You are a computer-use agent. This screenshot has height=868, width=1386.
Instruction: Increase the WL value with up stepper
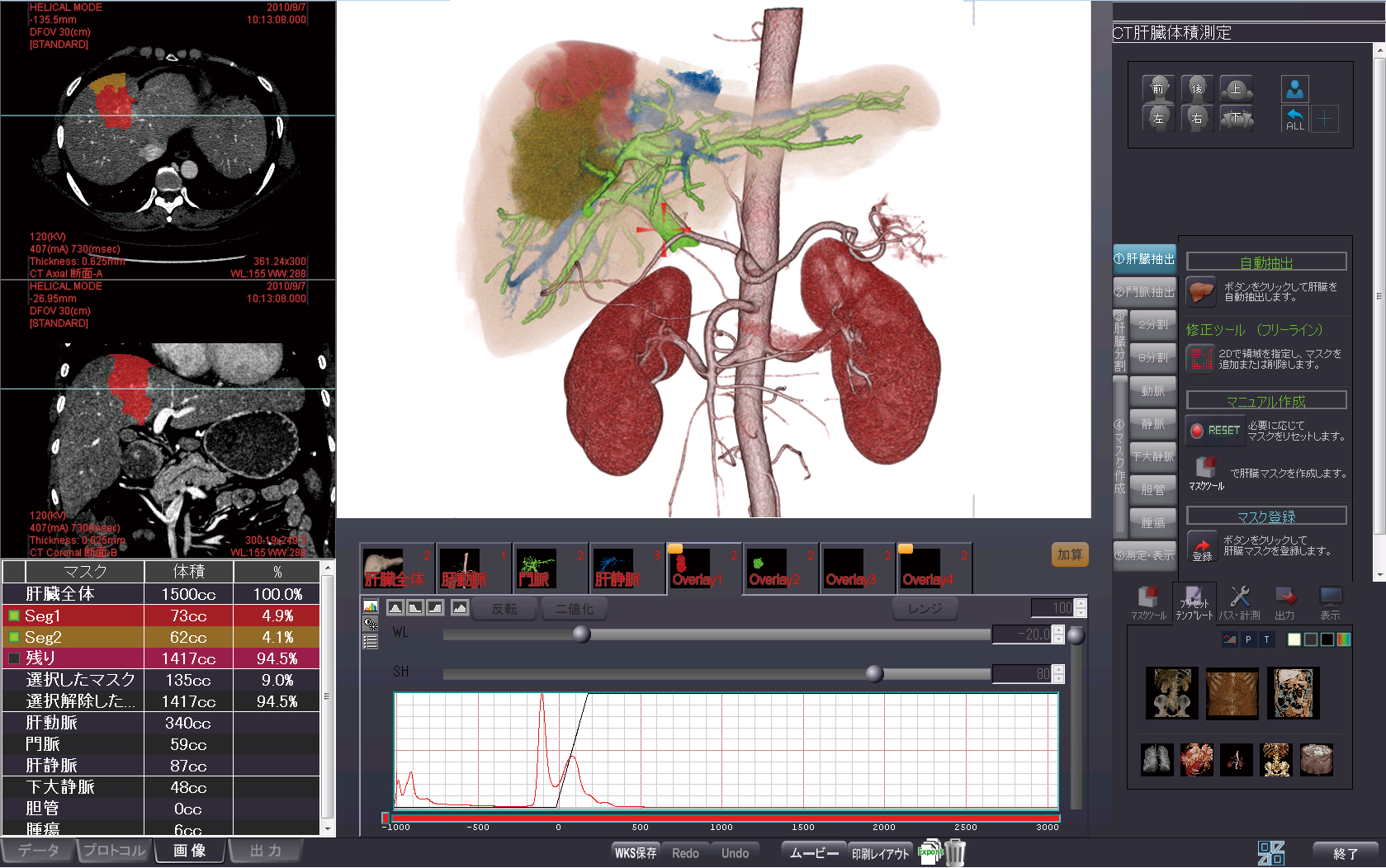click(1059, 630)
